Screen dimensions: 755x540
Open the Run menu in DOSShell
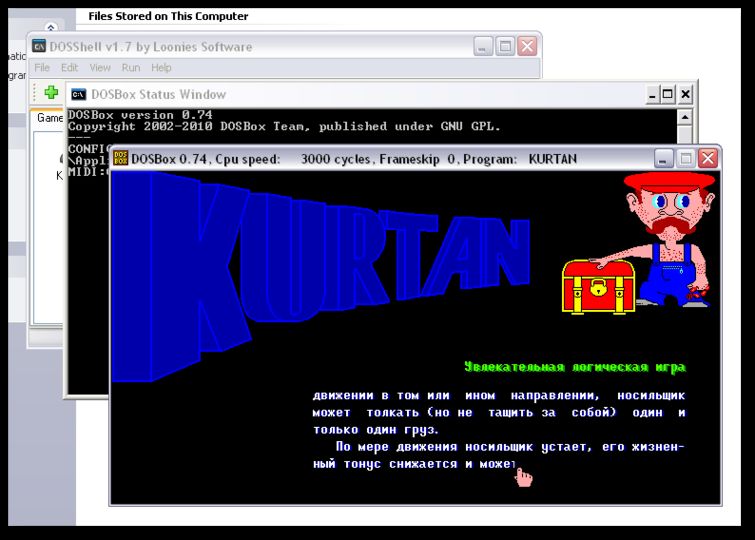point(131,68)
